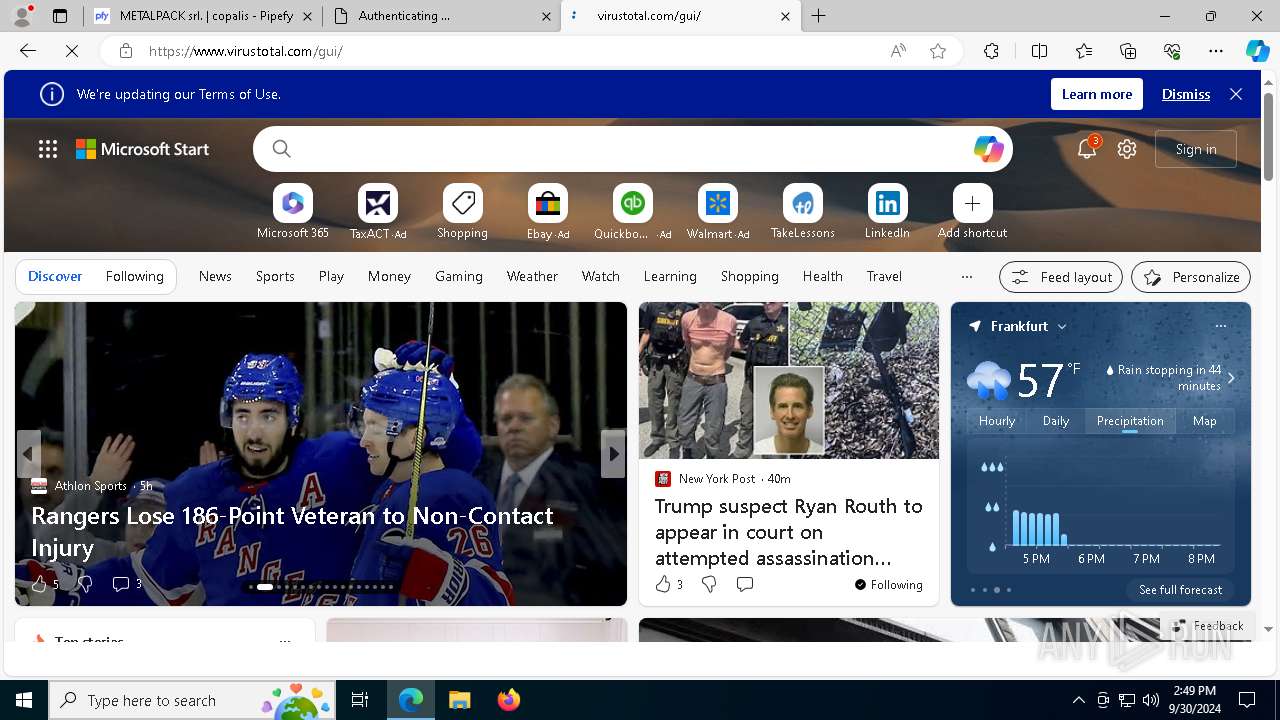Image resolution: width=1280 pixels, height=720 pixels.
Task: Dislike the Trump suspect article
Action: pyautogui.click(x=709, y=584)
